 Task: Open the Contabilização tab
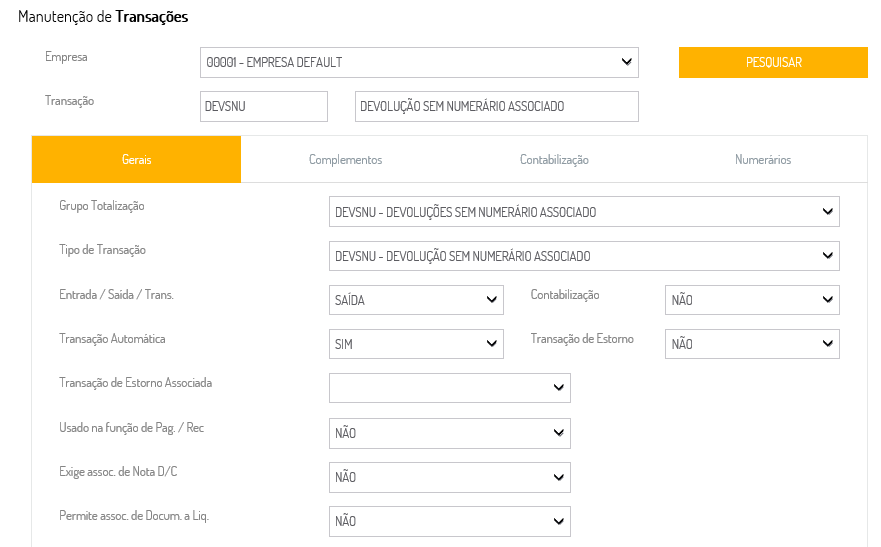(554, 160)
